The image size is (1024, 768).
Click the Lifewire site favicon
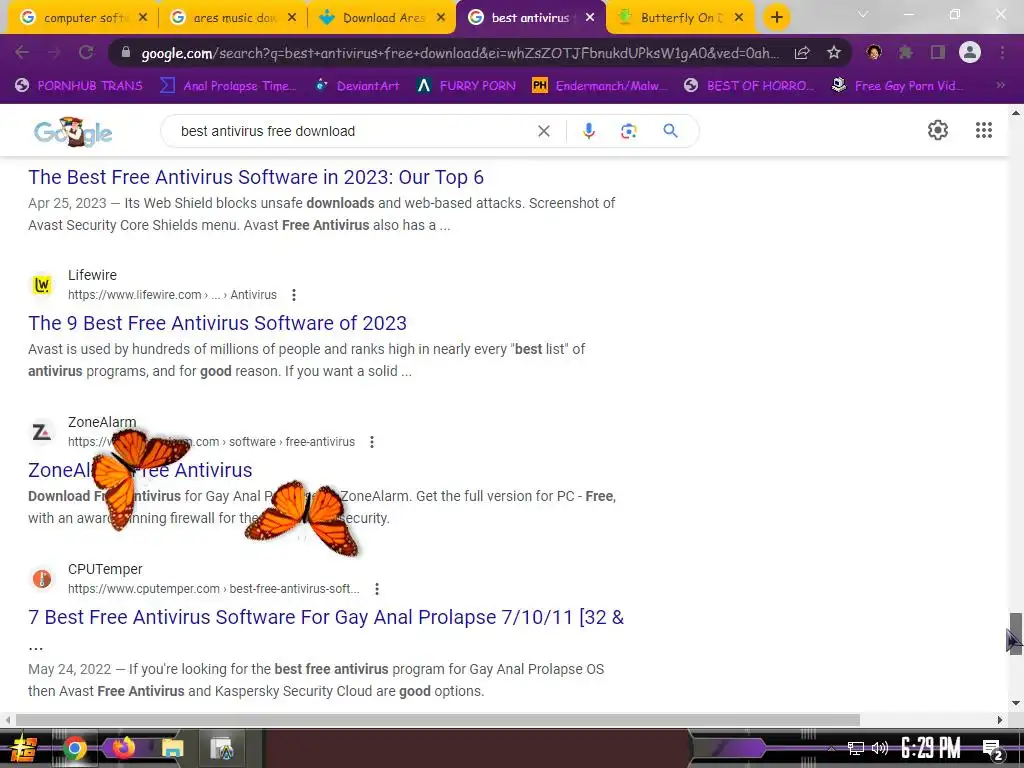click(42, 285)
